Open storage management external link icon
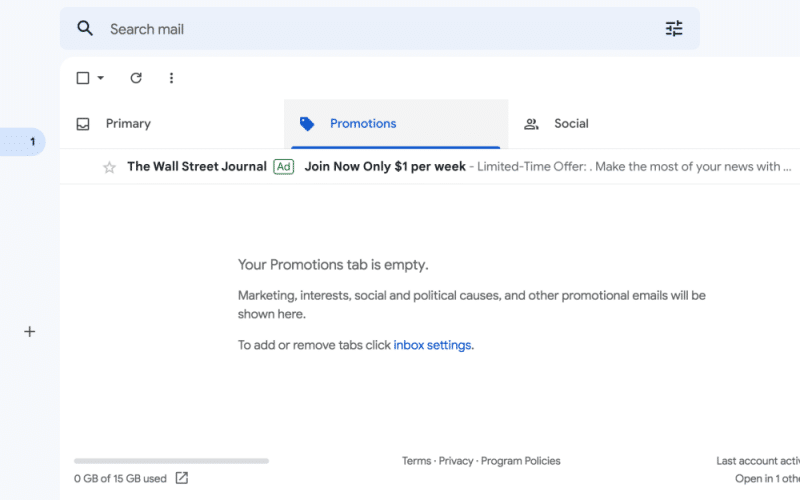 (x=182, y=478)
